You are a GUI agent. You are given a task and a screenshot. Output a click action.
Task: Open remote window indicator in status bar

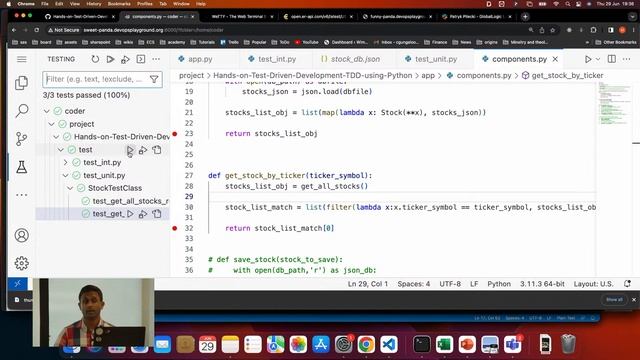(18, 284)
